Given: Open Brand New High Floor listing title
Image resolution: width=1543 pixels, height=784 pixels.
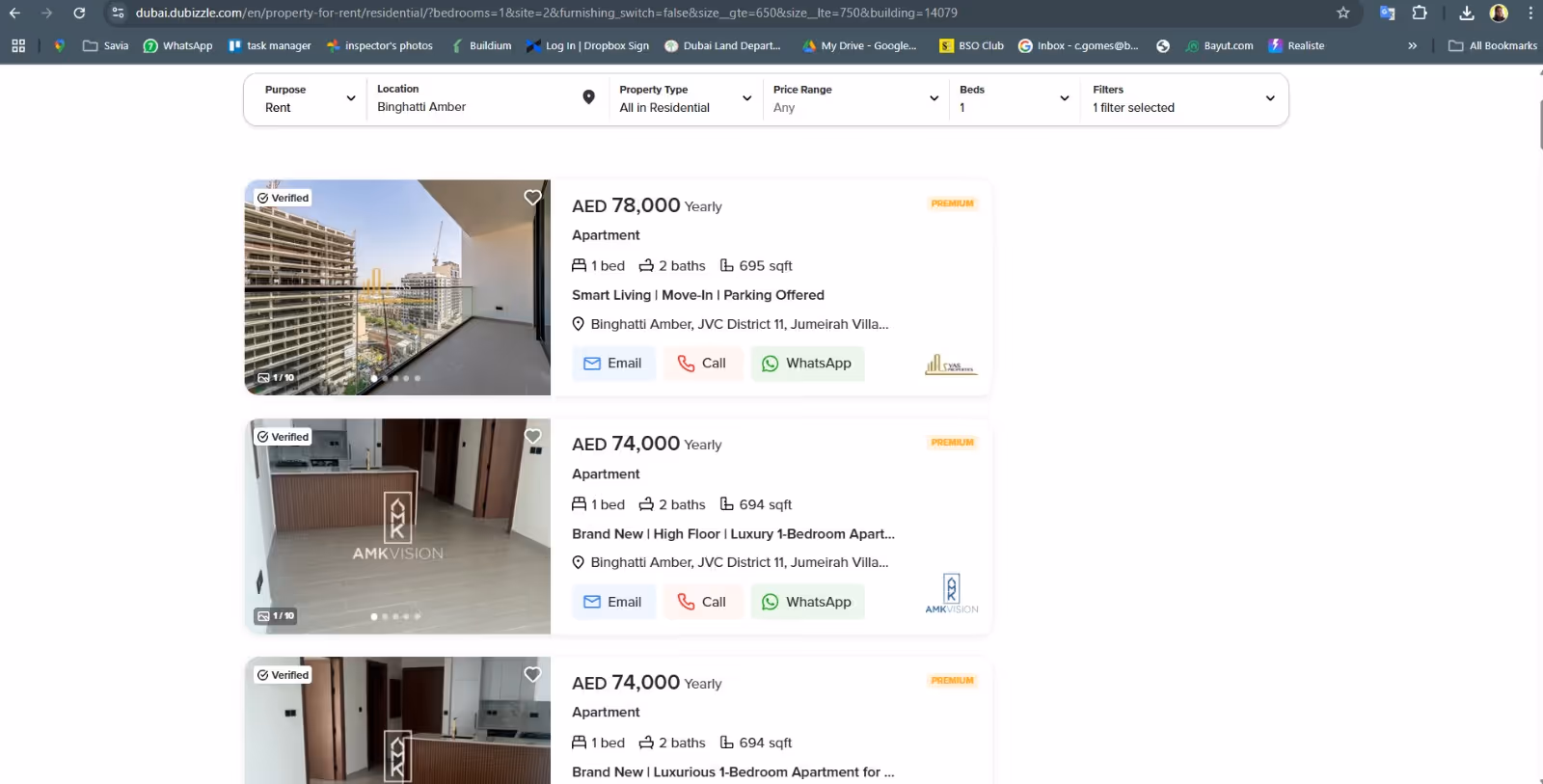Looking at the screenshot, I should [x=733, y=533].
